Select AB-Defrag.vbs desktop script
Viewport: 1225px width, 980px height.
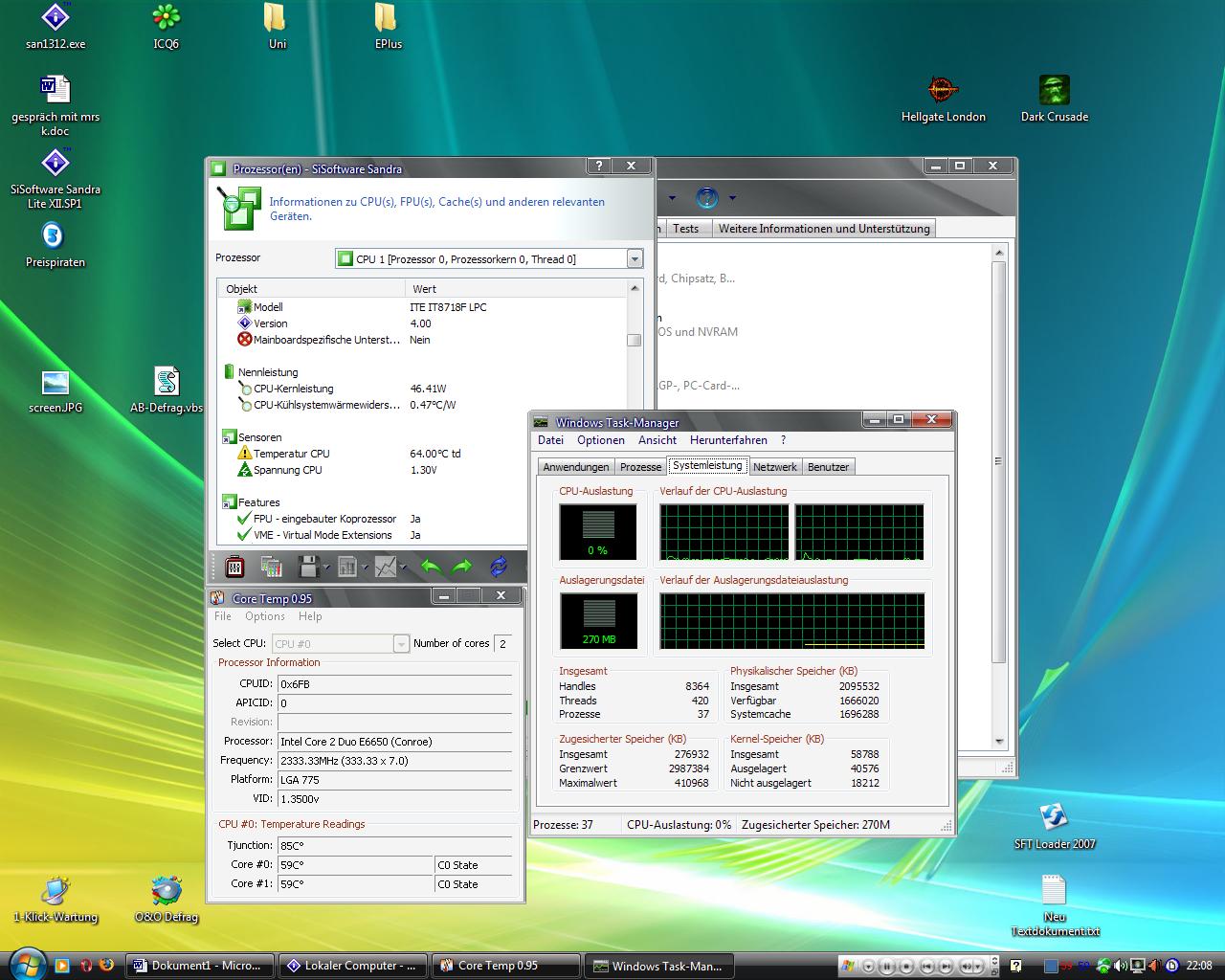(167, 390)
